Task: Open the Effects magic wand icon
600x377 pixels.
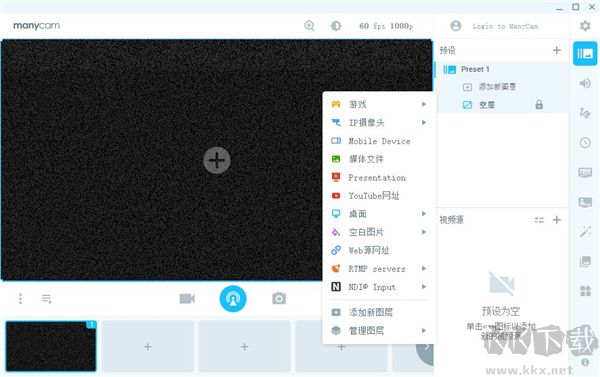Action: pyautogui.click(x=585, y=232)
